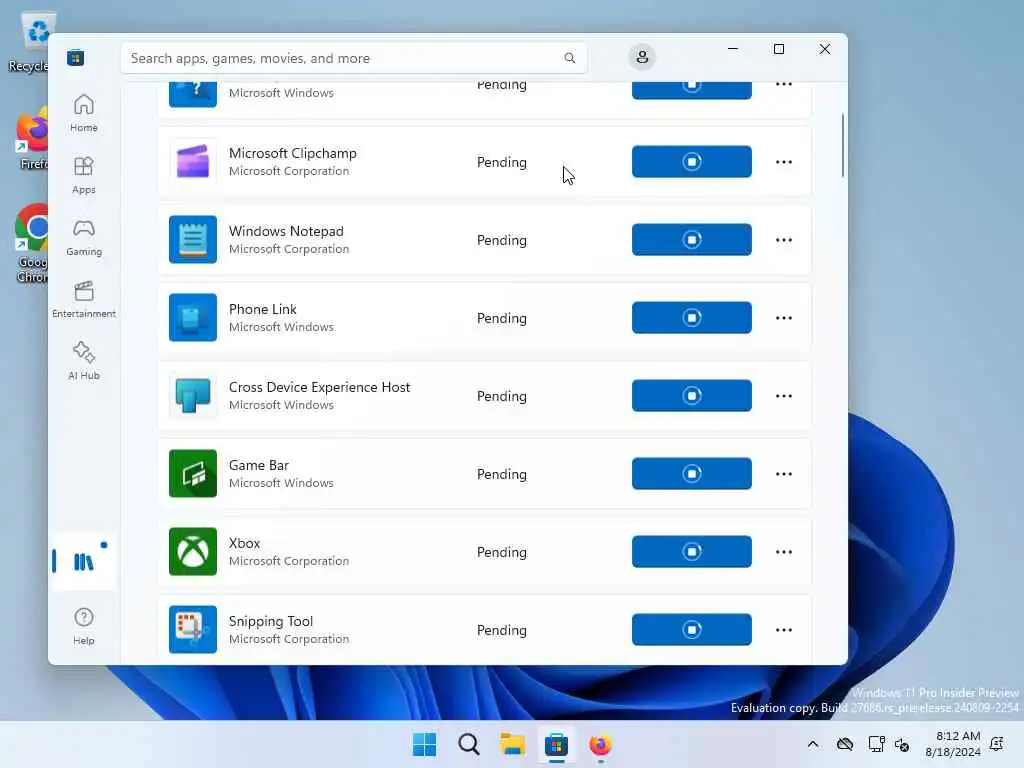
Task: Click the Phone Link app icon
Action: (x=193, y=317)
